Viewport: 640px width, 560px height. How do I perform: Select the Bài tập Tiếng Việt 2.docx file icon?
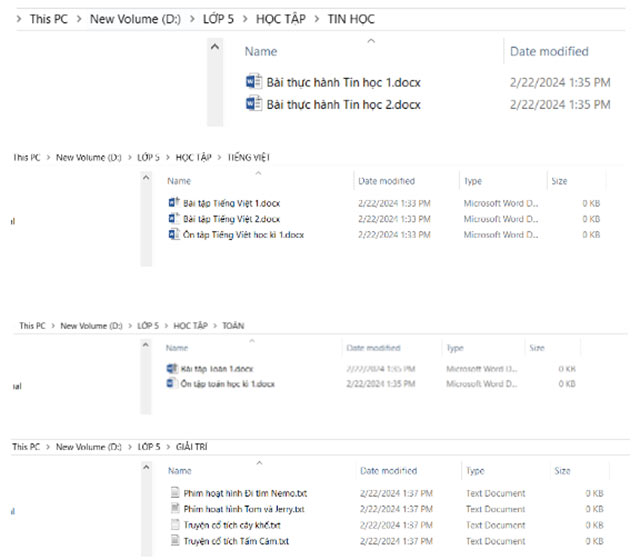[x=173, y=219]
